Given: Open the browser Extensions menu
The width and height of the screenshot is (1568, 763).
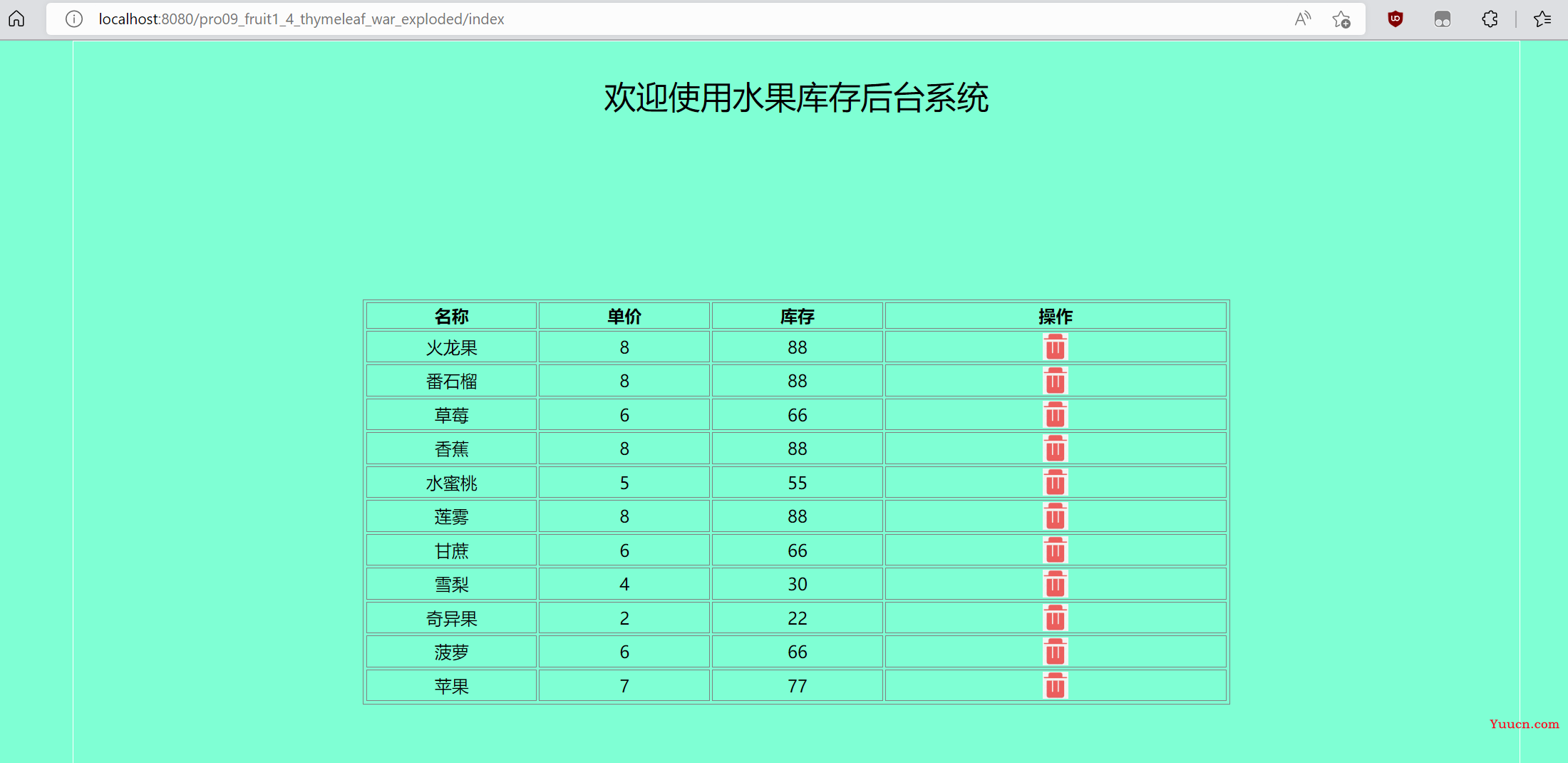Looking at the screenshot, I should (x=1490, y=19).
